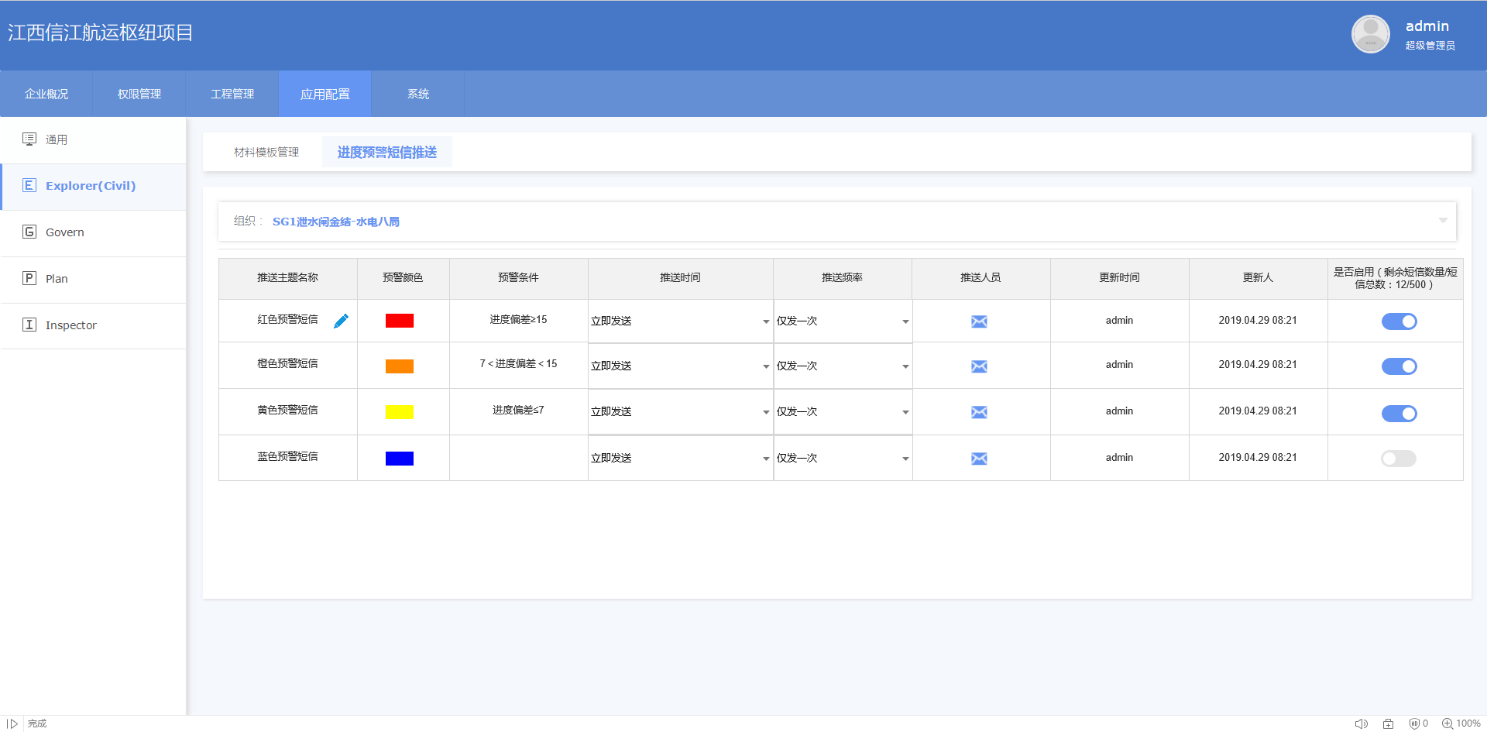Open recipients envelope for 红色预警短信 row

(x=980, y=321)
